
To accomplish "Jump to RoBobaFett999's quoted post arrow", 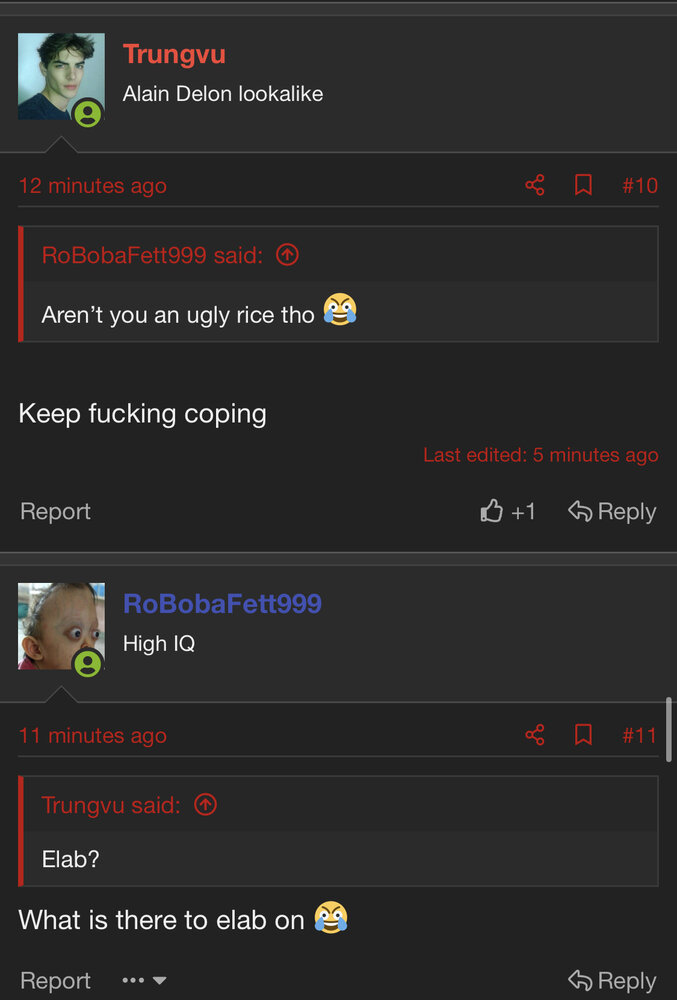I will coord(287,255).
